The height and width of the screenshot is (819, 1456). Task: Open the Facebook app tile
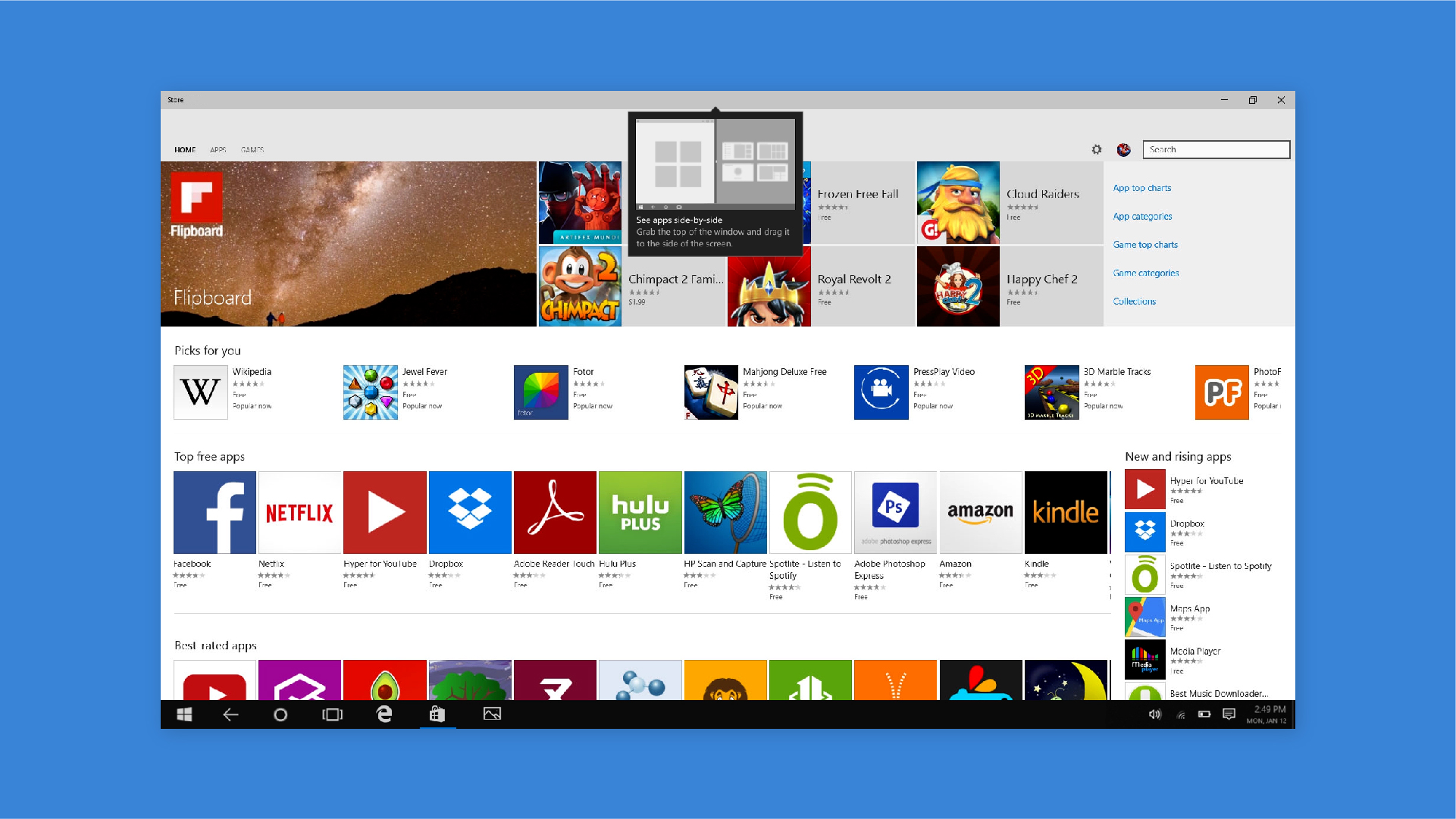[x=214, y=512]
